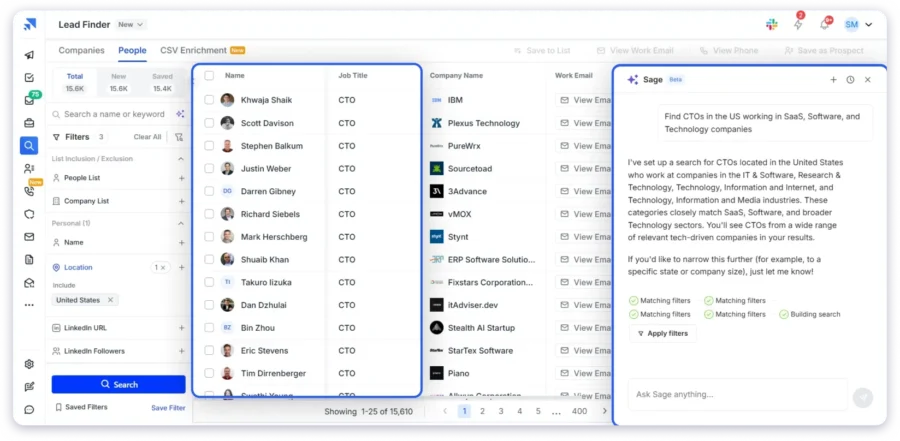The width and height of the screenshot is (900, 441).
Task: Open the tasks checkmark icon in sidebar
Action: point(29,78)
